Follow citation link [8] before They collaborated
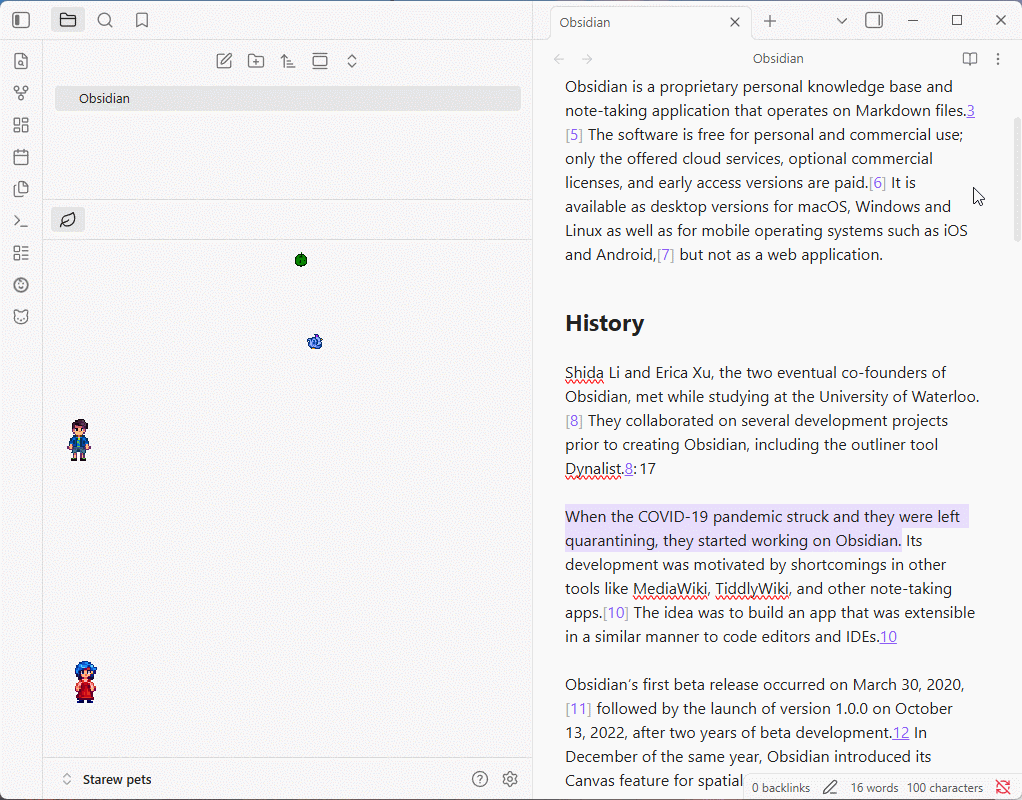Screen dimensions: 1022x800 (574, 421)
